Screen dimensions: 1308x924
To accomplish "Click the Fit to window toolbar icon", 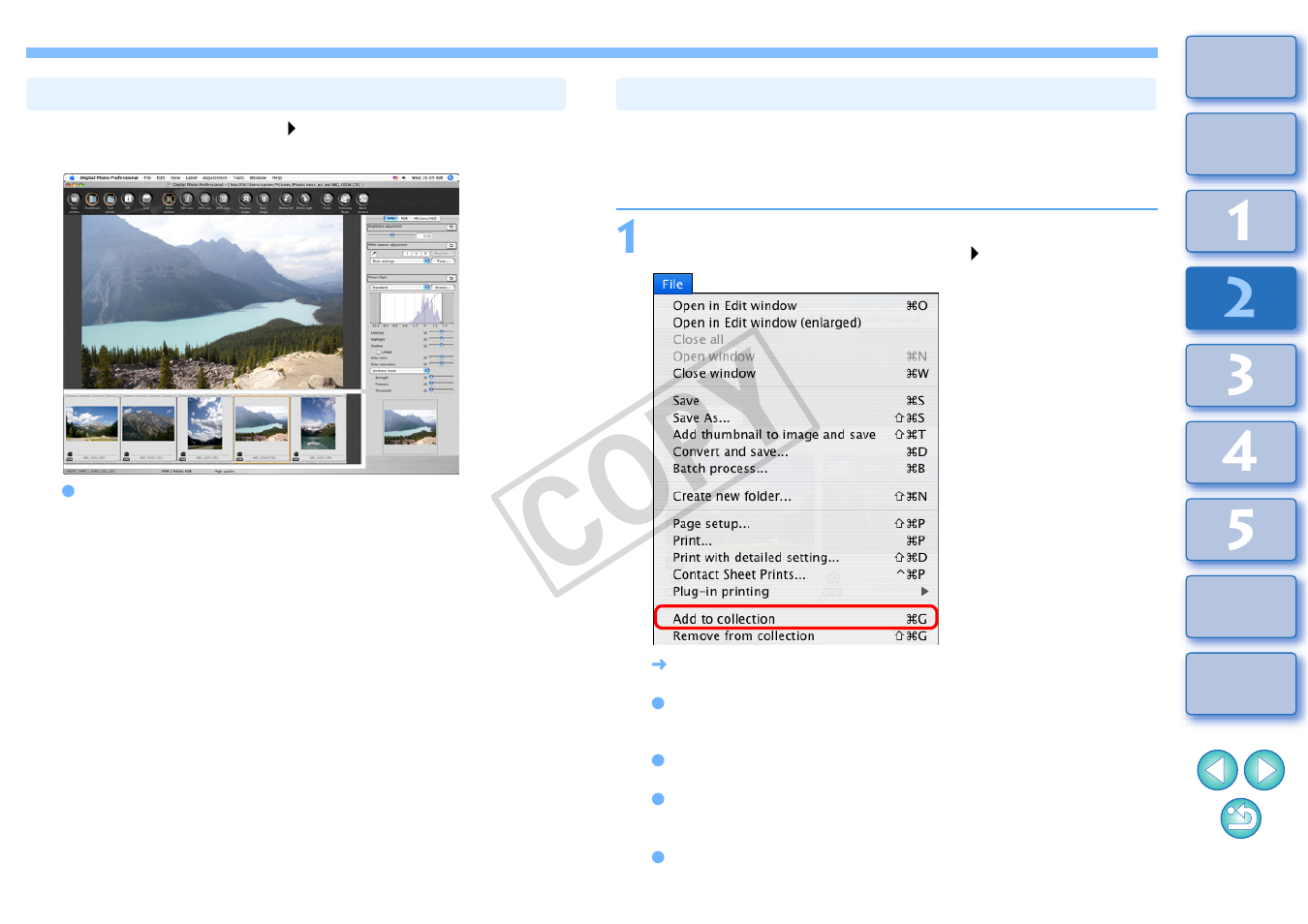I will point(169,200).
